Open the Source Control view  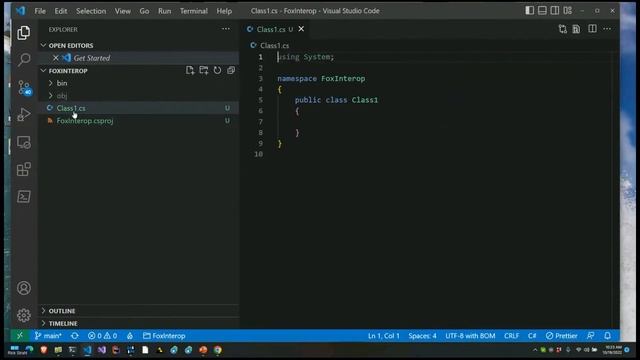(x=24, y=87)
